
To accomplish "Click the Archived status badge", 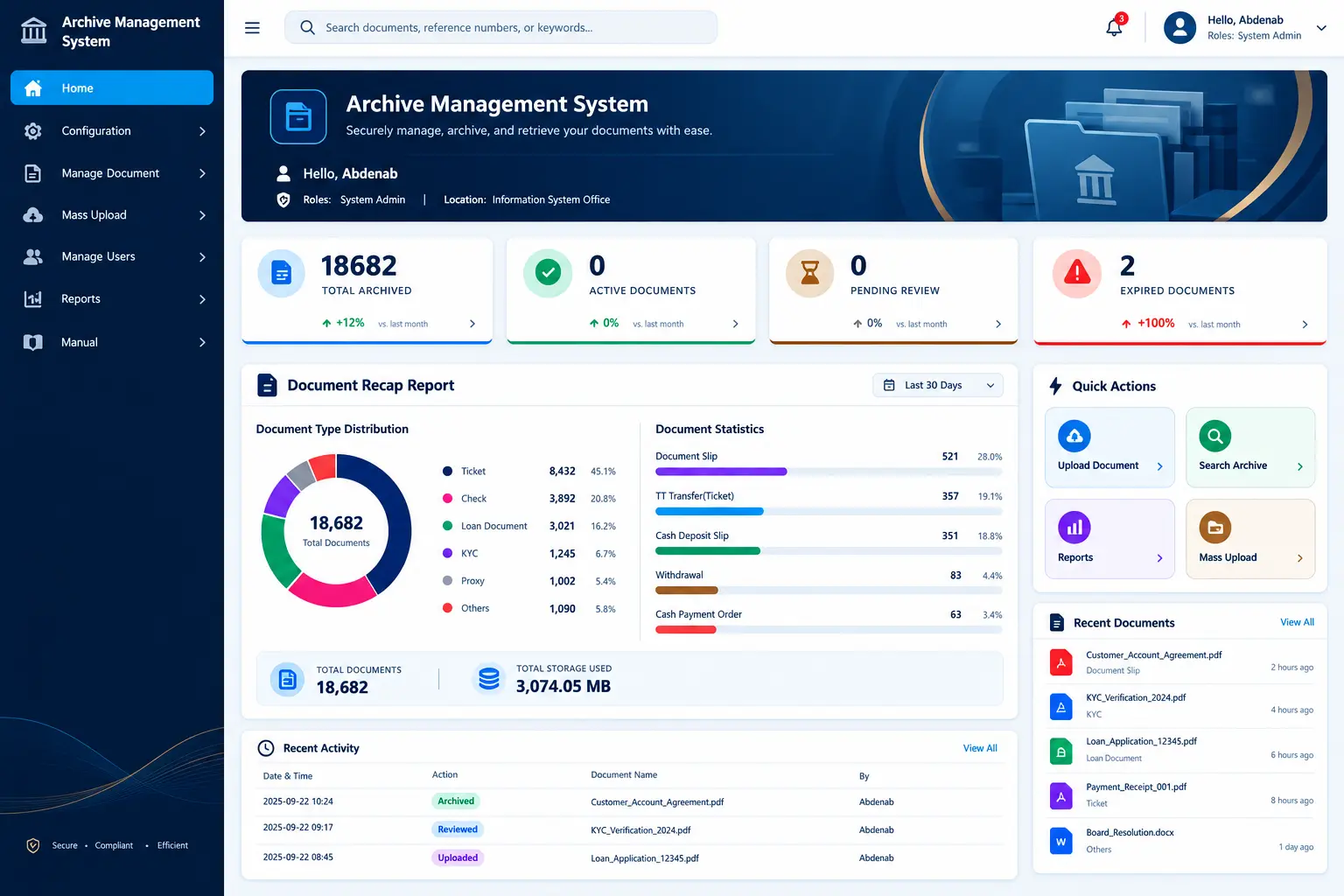I will (x=456, y=801).
